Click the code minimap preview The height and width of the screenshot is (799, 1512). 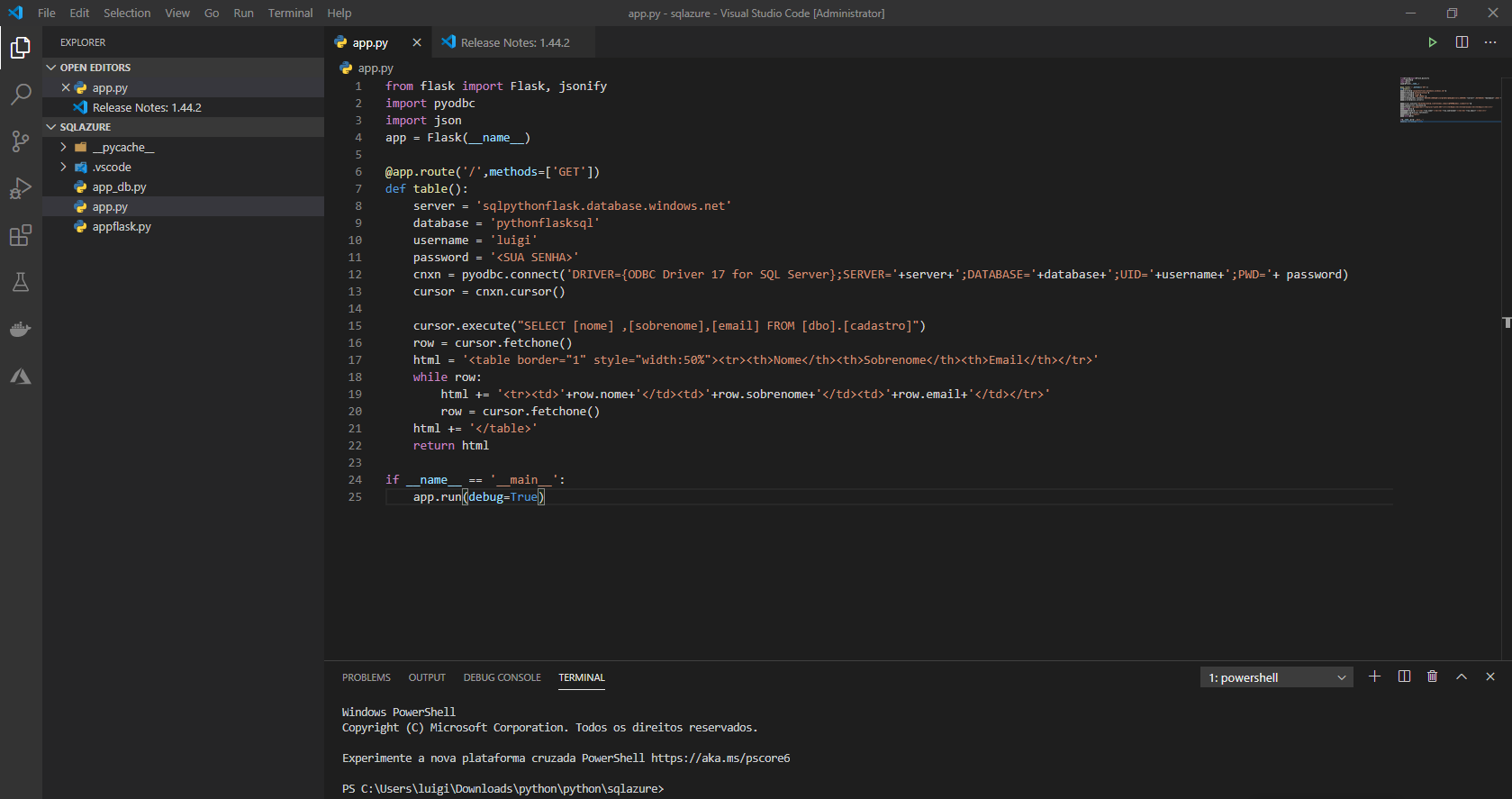[1450, 99]
